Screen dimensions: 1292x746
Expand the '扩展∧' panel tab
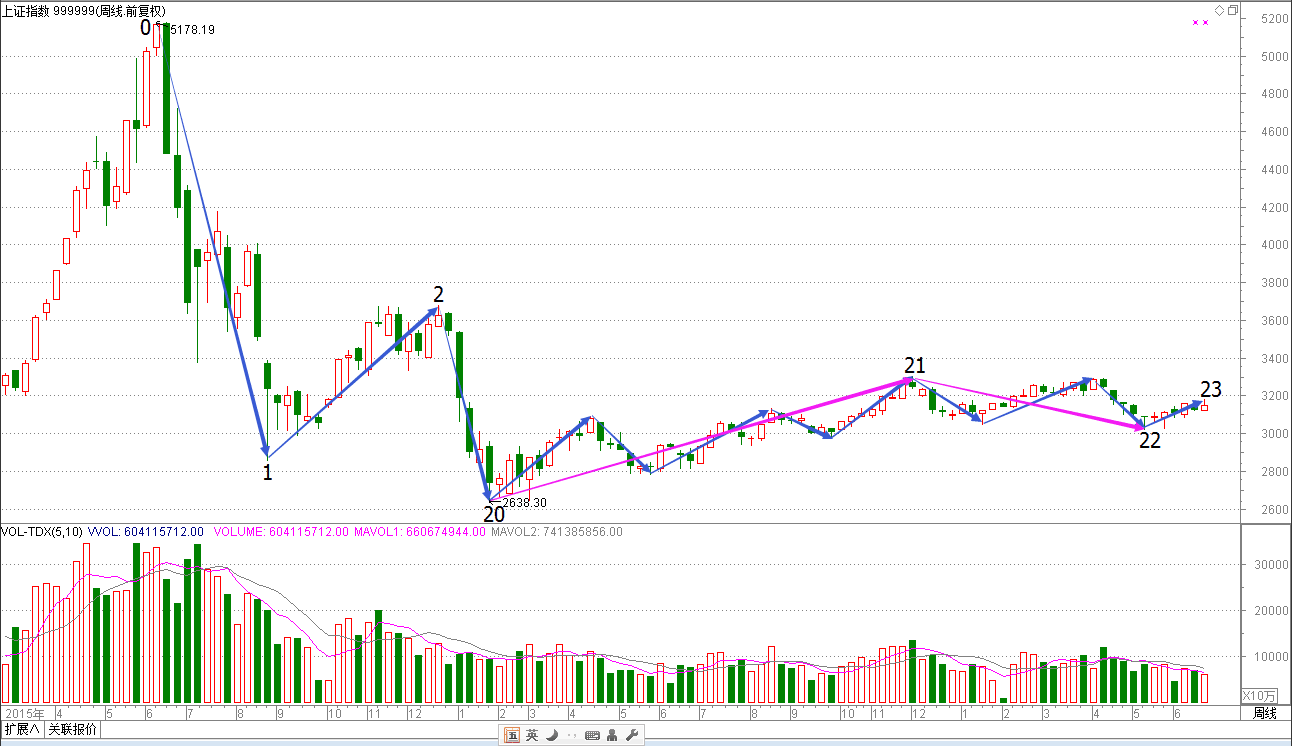pos(22,729)
